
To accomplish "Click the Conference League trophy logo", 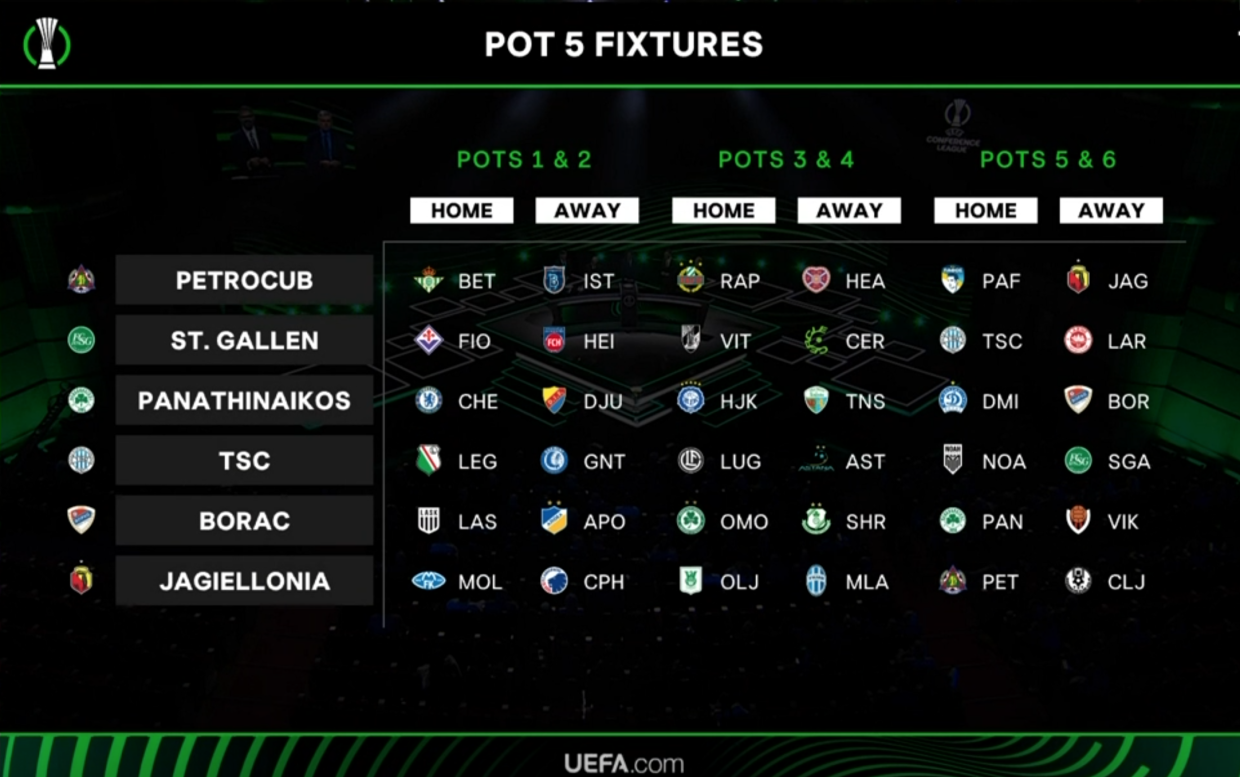I will point(47,44).
